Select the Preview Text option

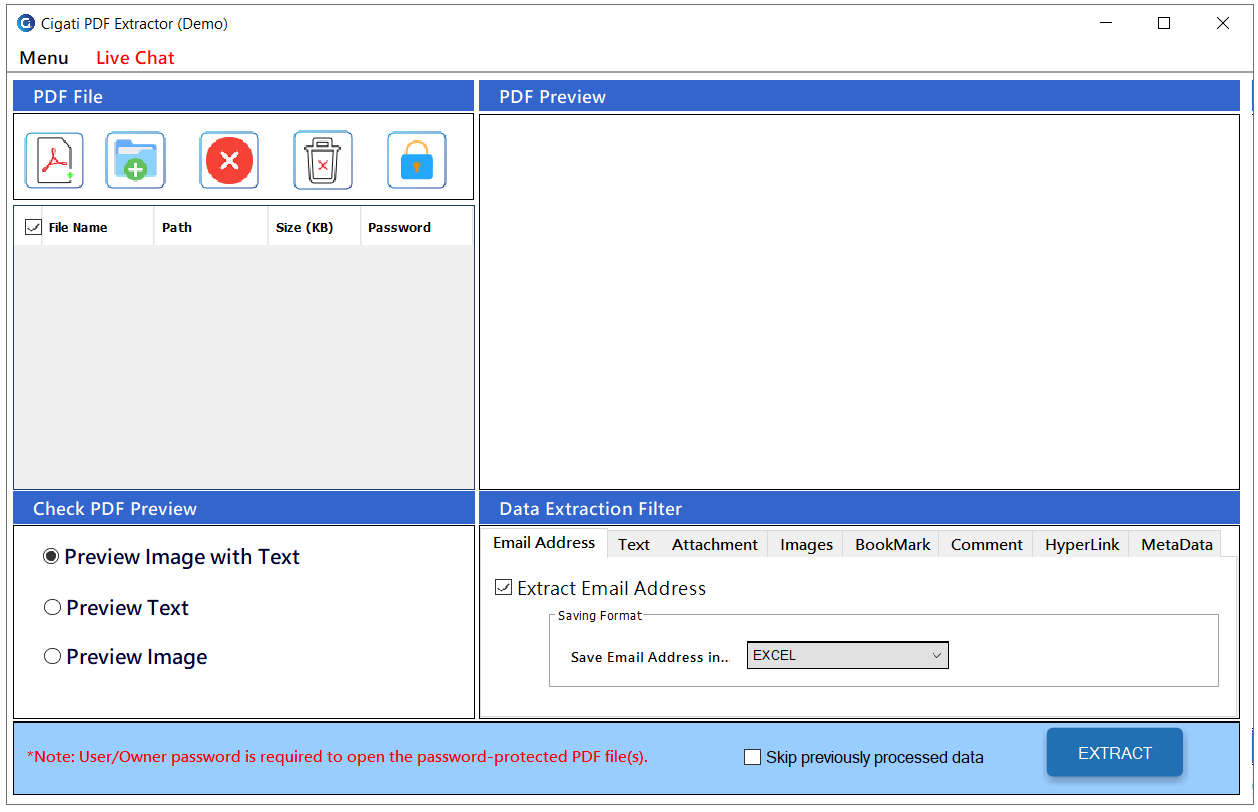click(52, 607)
